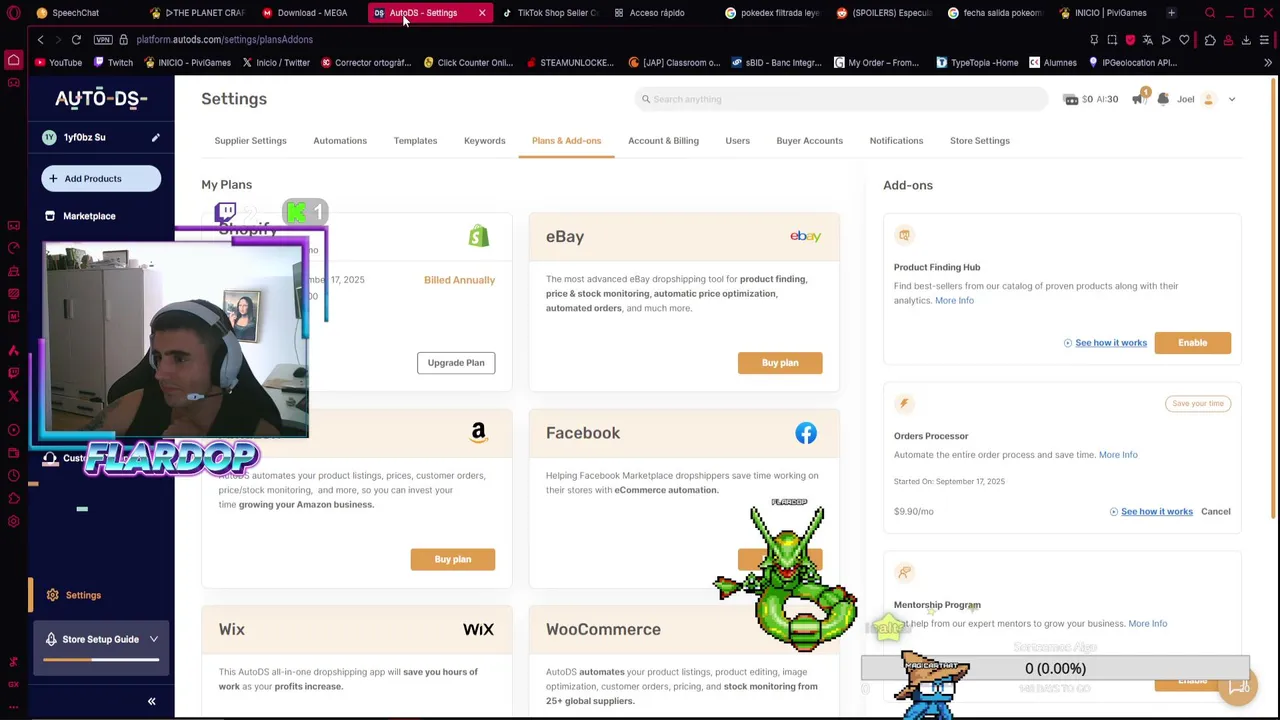This screenshot has width=1280, height=720.
Task: Open the chat support bubble icon
Action: tap(1238, 686)
